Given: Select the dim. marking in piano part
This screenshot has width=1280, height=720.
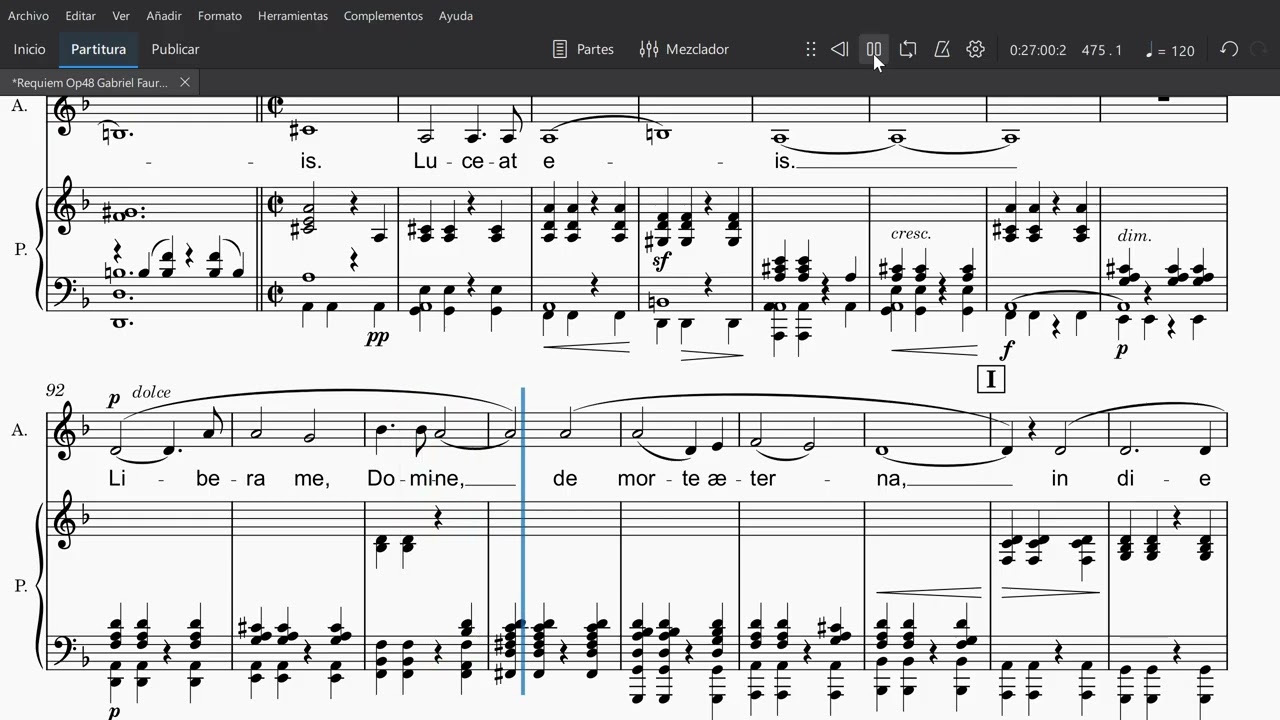Looking at the screenshot, I should [1135, 237].
